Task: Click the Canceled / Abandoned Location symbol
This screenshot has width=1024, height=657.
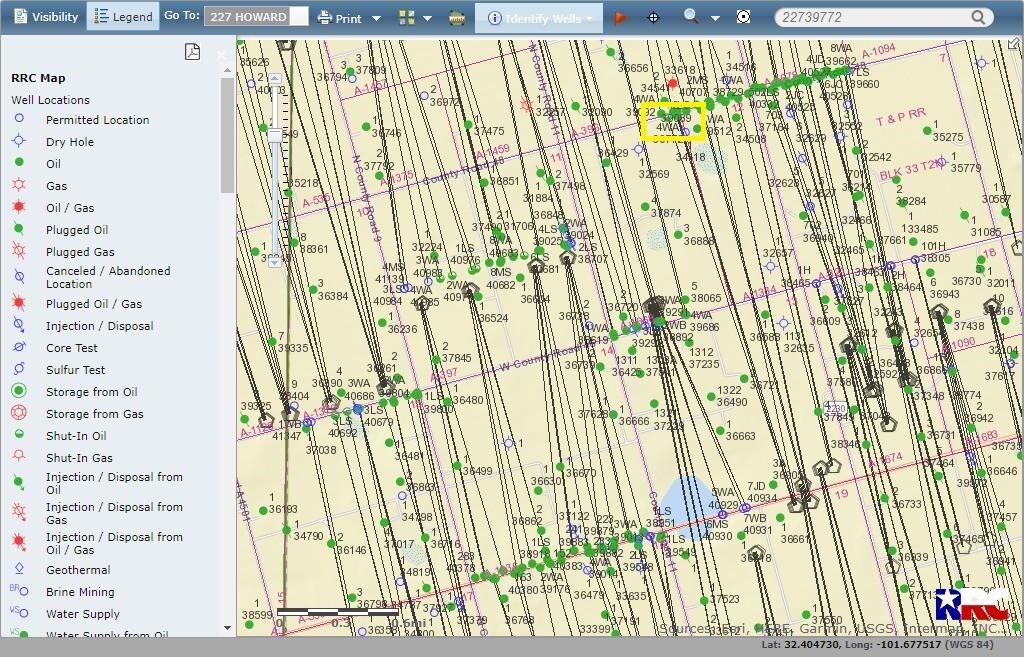Action: tap(19, 277)
